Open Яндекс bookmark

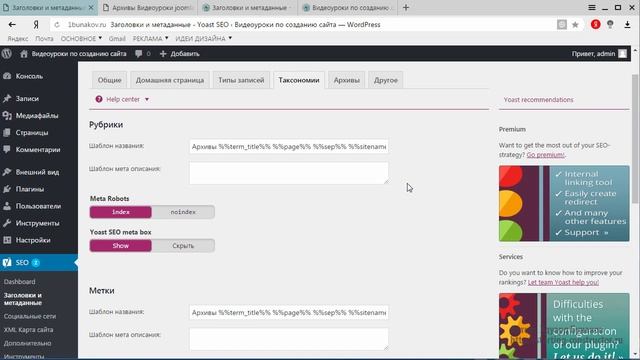pos(18,38)
